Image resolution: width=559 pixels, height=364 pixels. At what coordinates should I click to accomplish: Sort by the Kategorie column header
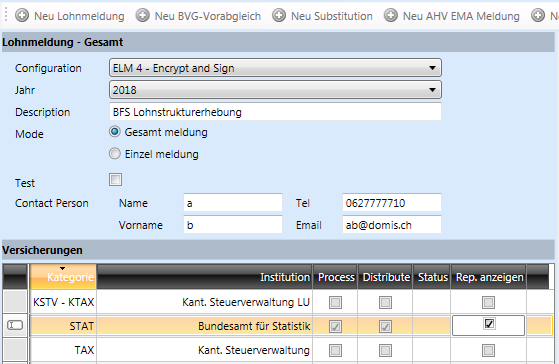(x=63, y=277)
